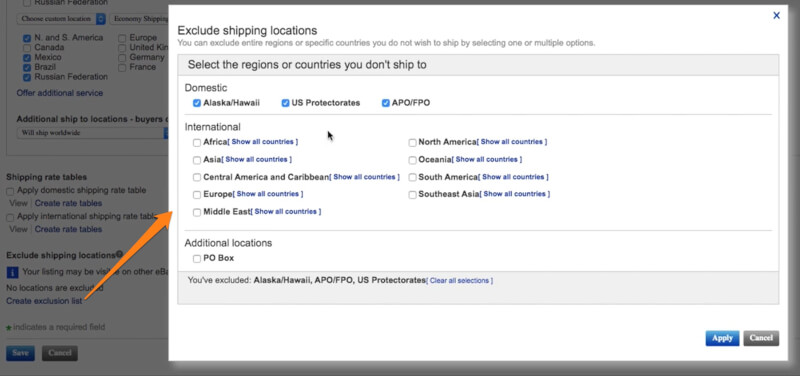Click Create exclusion list link
800x376 pixels.
(44, 301)
